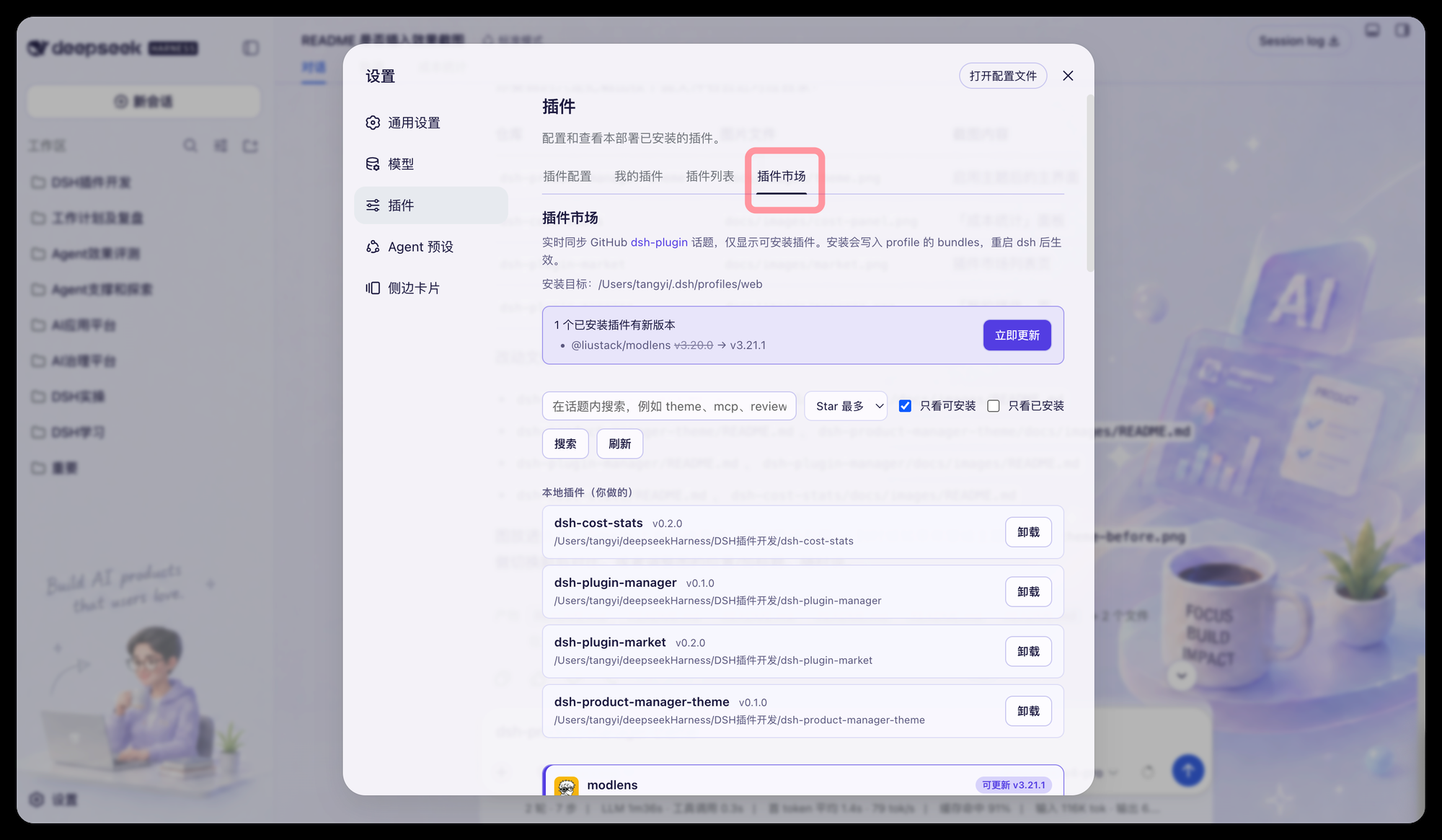Uninstall dsh-plugin-market with its 卸载 button
The image size is (1442, 840).
point(1028,652)
